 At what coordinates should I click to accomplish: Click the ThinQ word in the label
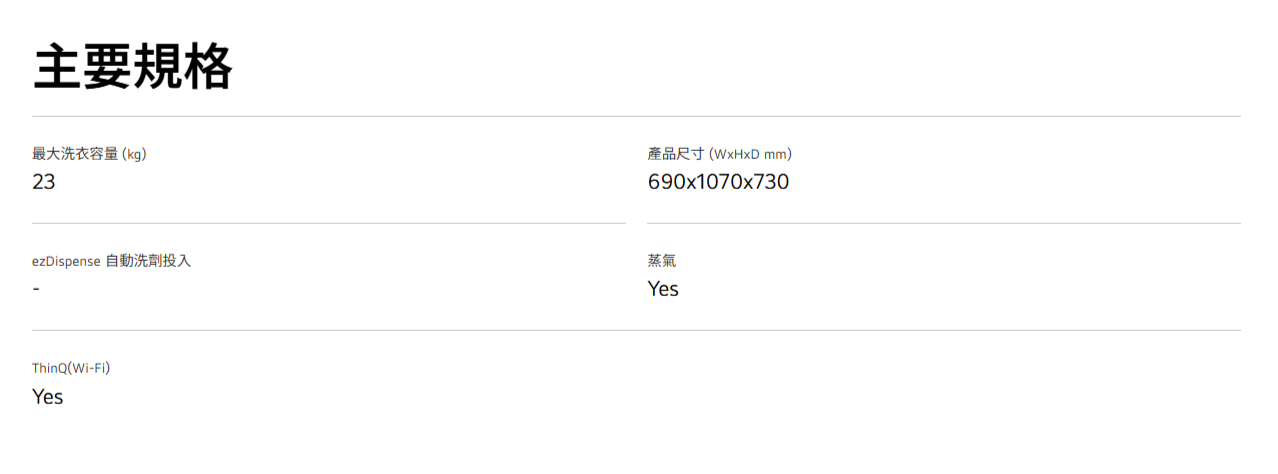point(50,368)
